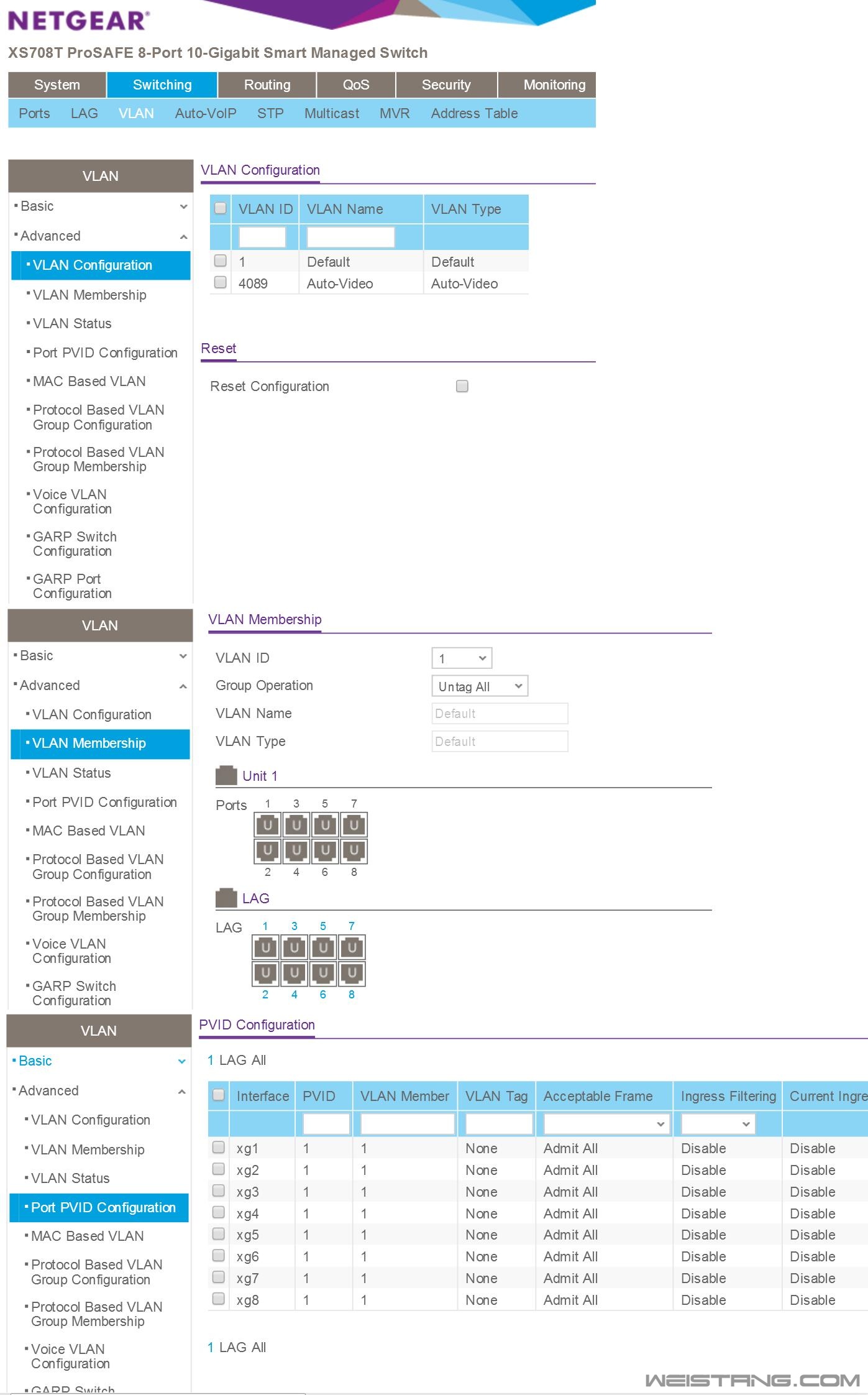Viewport: 868px width, 1395px height.
Task: Select all interfaces in PVID table header
Action: point(219,1095)
